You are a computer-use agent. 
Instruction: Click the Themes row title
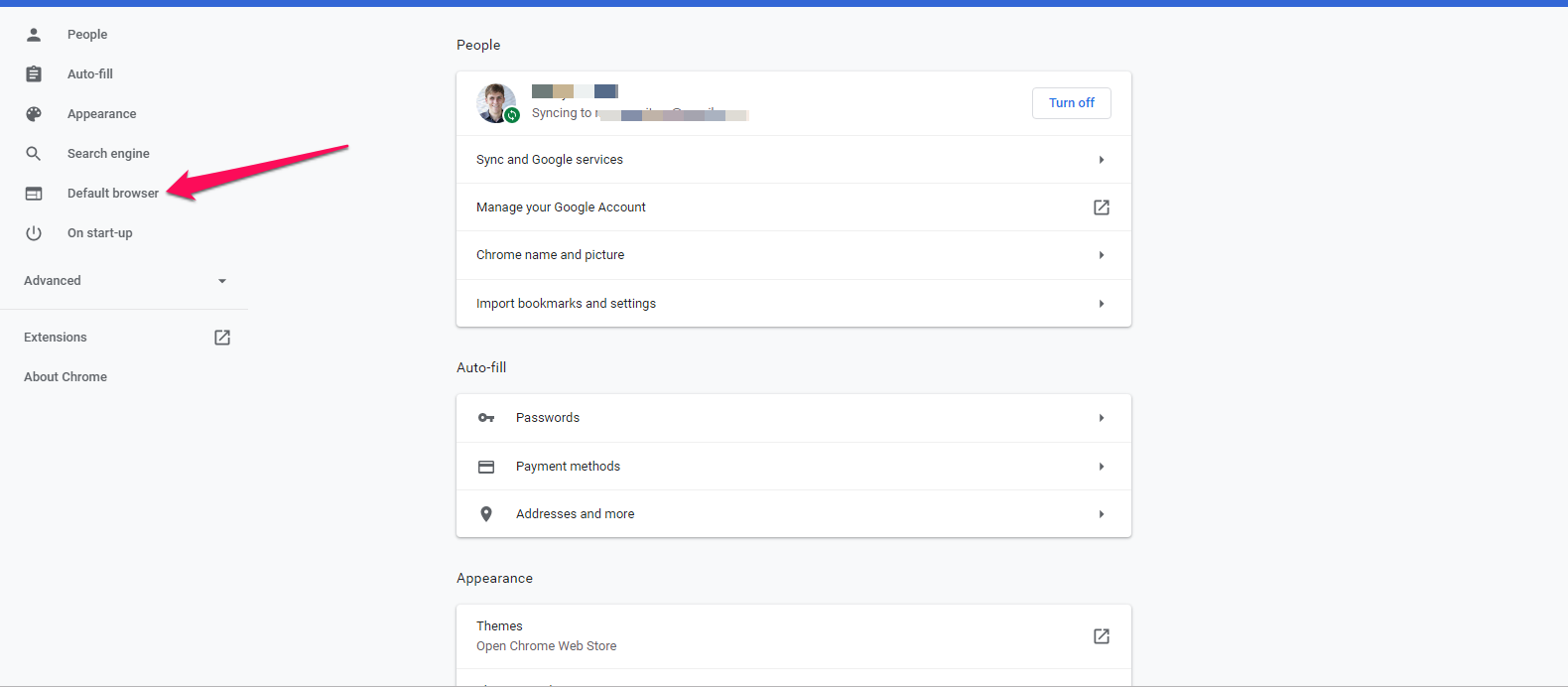point(499,626)
